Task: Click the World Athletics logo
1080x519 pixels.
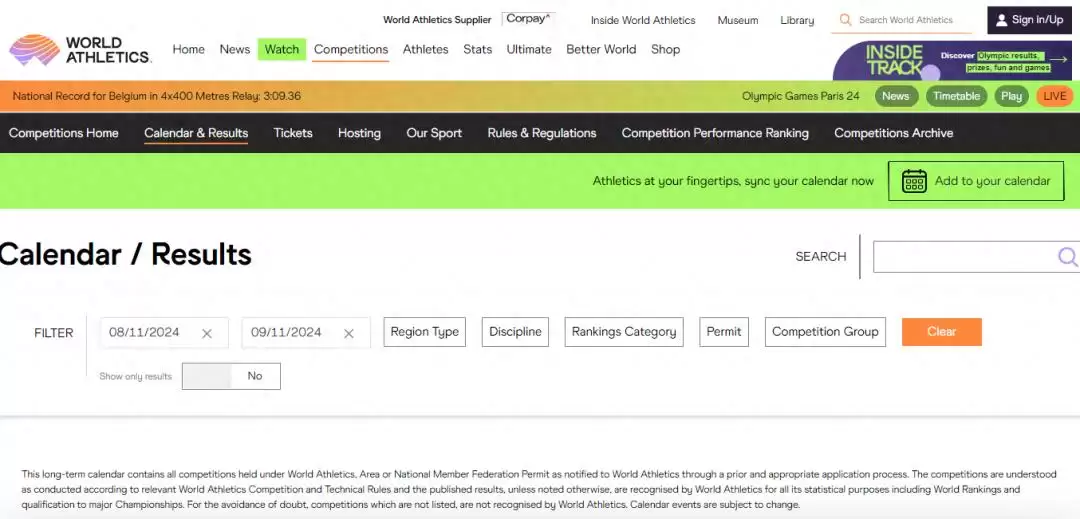Action: [x=80, y=50]
